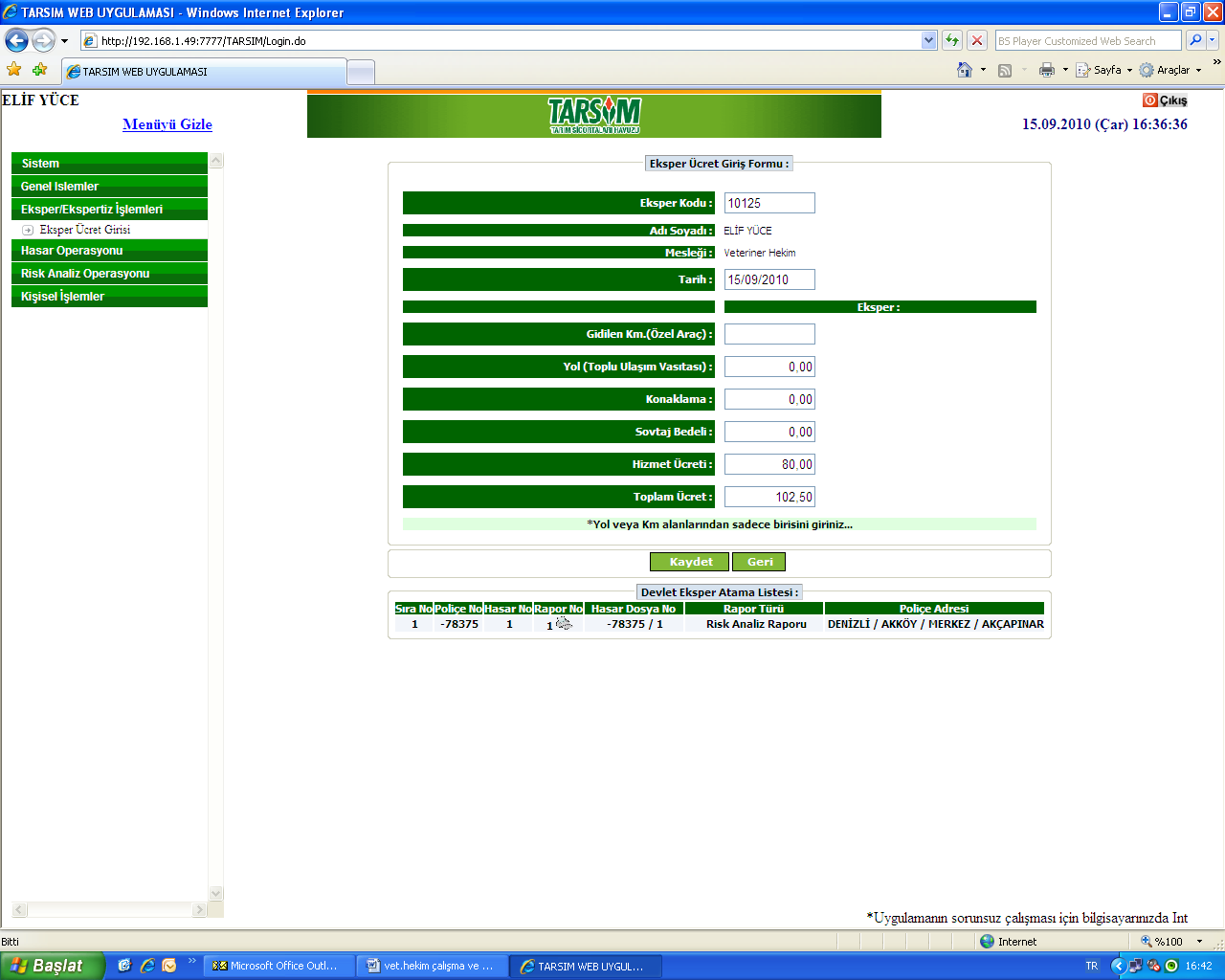Click the magnifier search icon
The width and height of the screenshot is (1225, 980).
tap(1194, 40)
